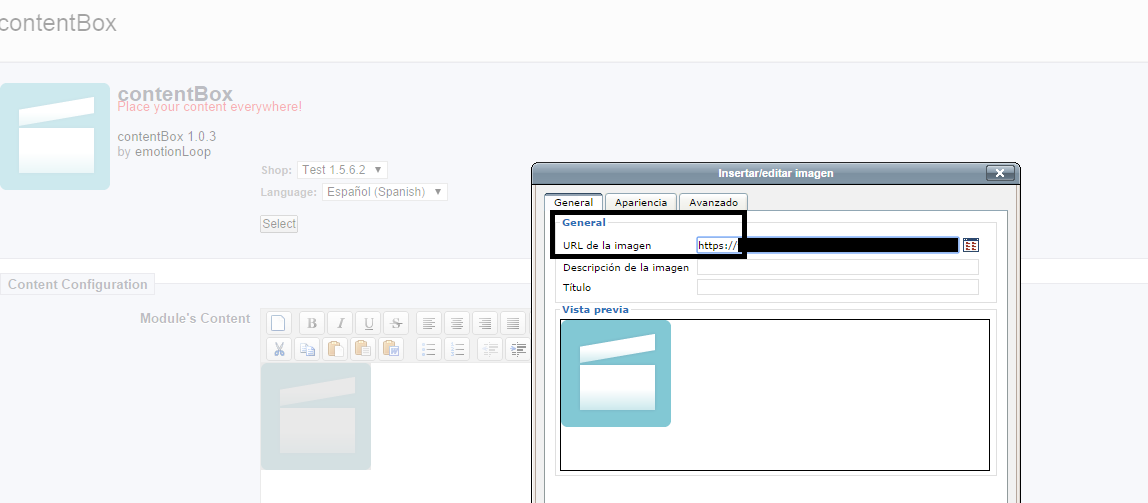Expand the Language dropdown
Viewport: 1148px width, 503px height.
(x=385, y=192)
